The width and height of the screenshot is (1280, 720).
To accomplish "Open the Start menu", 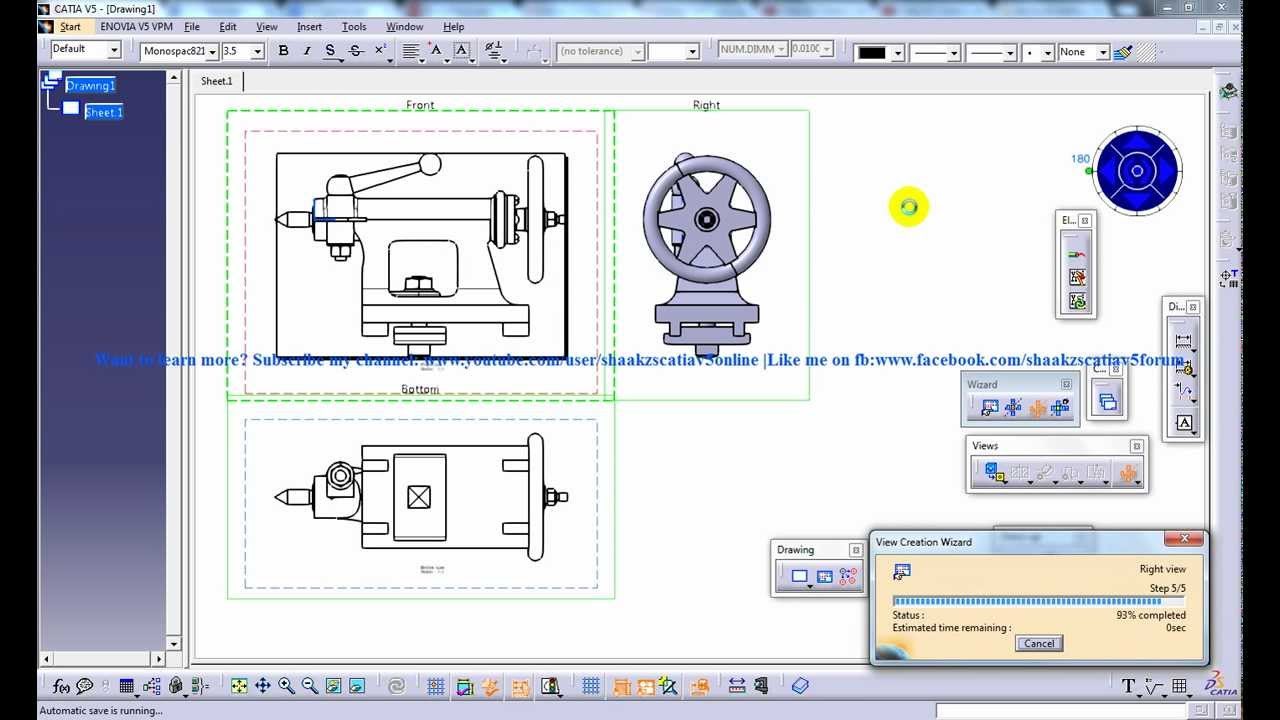I will 70,27.
